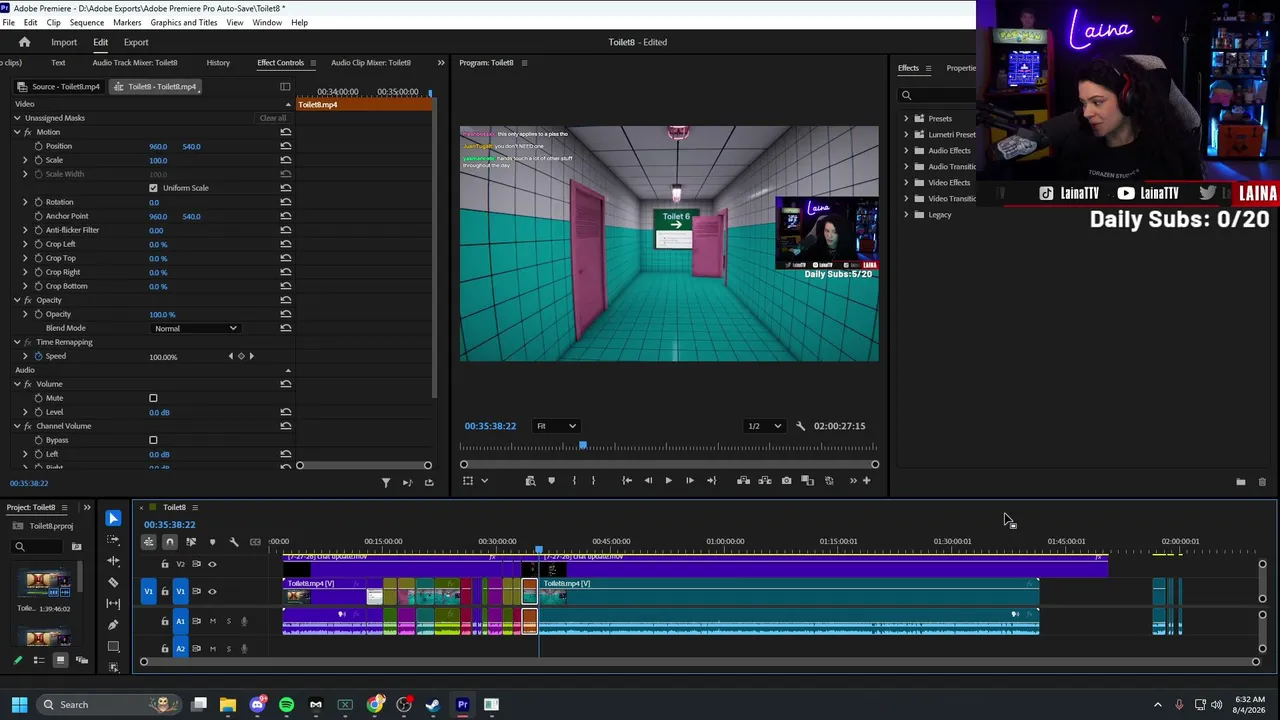Switch to the History tab
This screenshot has height=720, width=1280.
pyautogui.click(x=218, y=63)
